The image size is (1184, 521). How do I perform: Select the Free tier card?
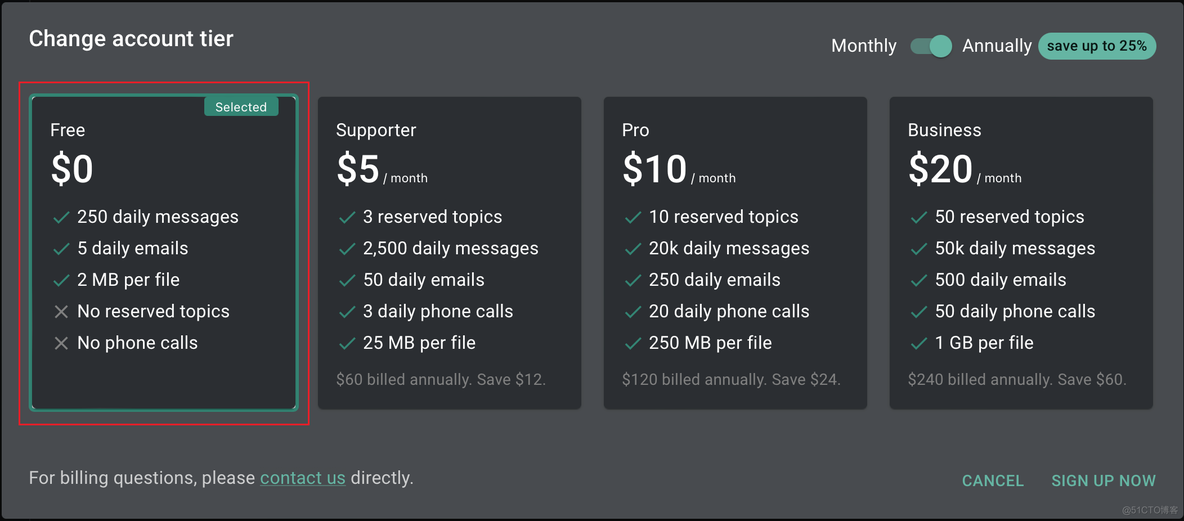[164, 252]
